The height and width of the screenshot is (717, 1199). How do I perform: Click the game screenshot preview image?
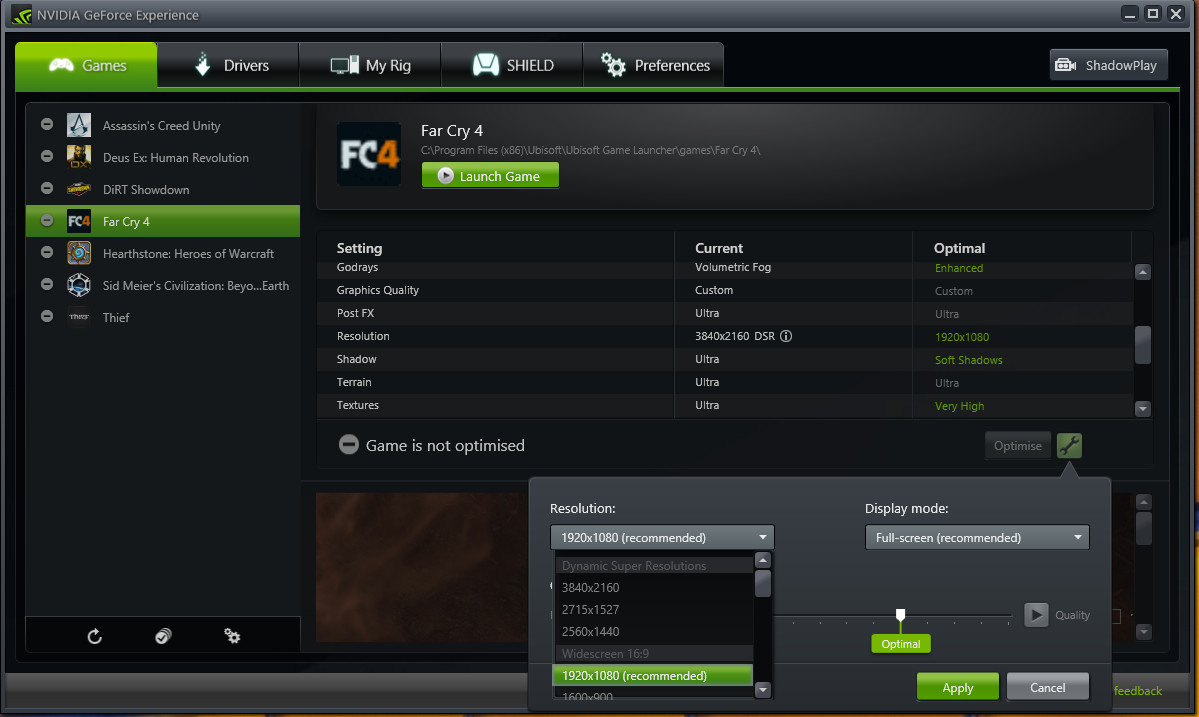pyautogui.click(x=422, y=567)
